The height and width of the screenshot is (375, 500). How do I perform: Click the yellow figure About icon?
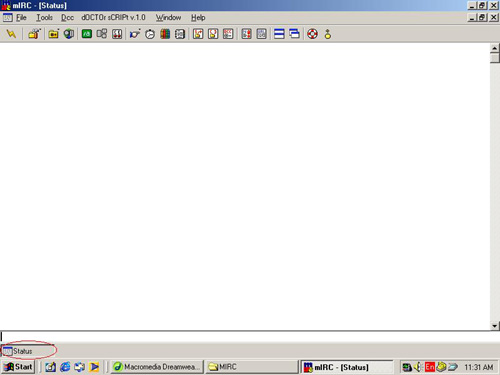tap(328, 34)
